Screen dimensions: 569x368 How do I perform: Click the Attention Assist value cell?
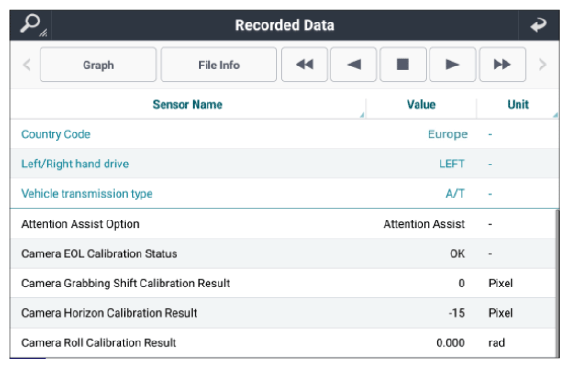424,224
